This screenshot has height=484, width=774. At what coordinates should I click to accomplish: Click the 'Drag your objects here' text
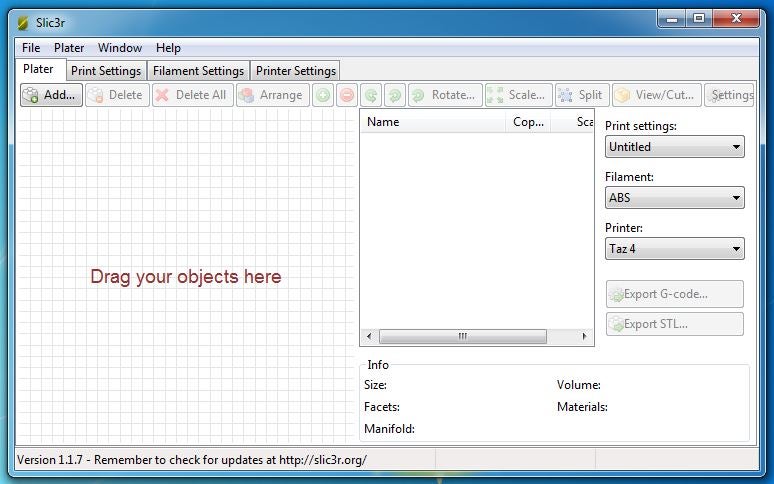click(186, 277)
